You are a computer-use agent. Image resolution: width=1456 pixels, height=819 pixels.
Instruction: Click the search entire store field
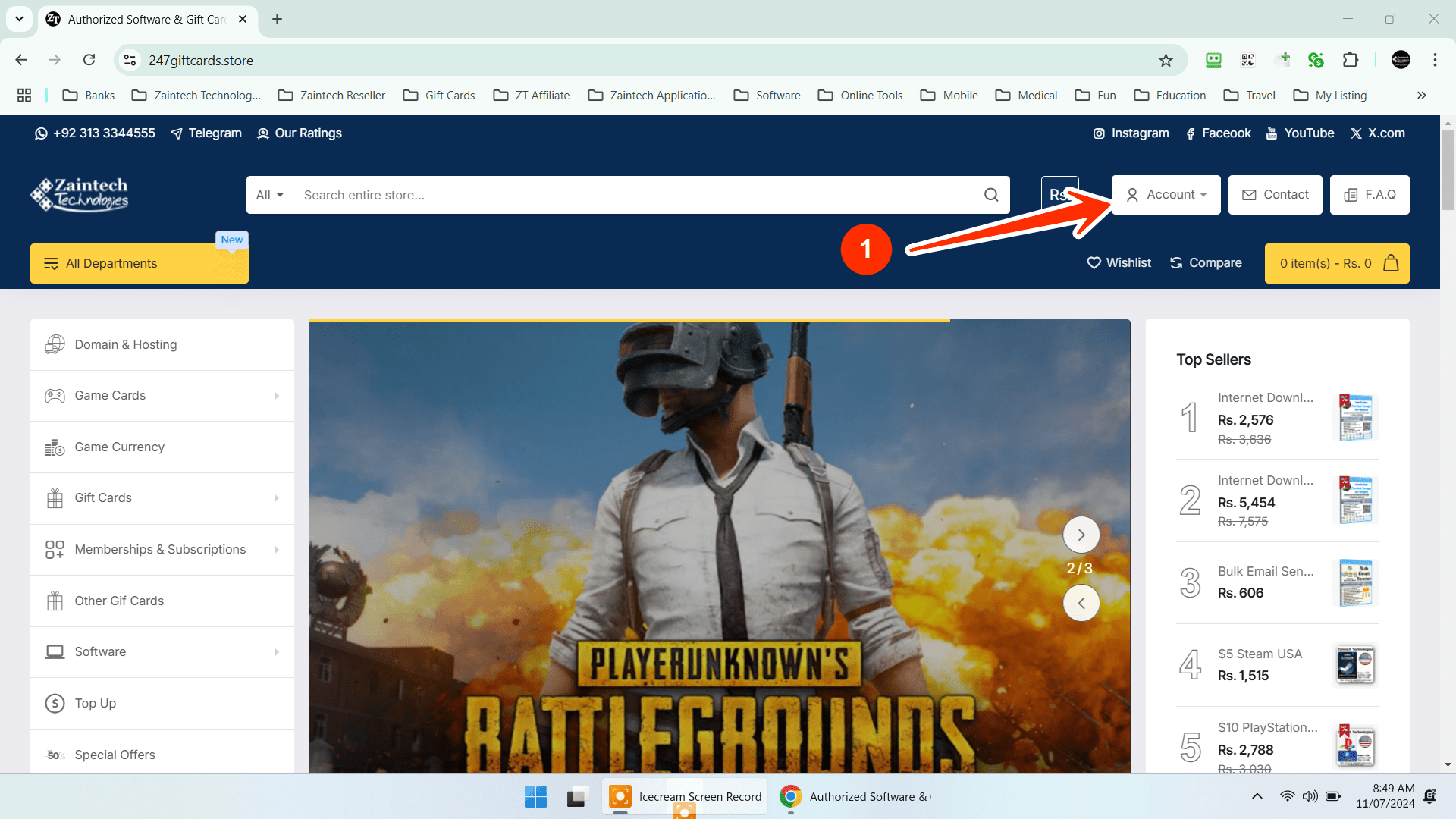(x=637, y=195)
